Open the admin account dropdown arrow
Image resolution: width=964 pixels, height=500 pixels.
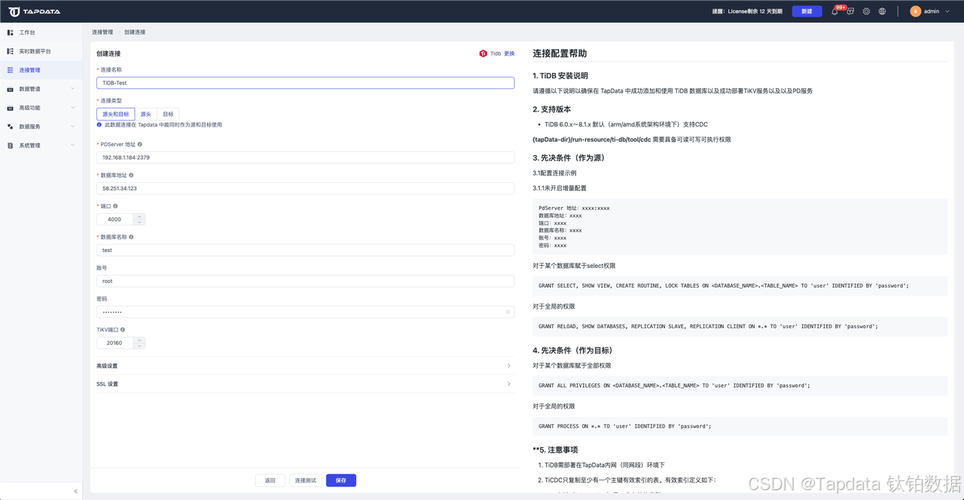[947, 11]
